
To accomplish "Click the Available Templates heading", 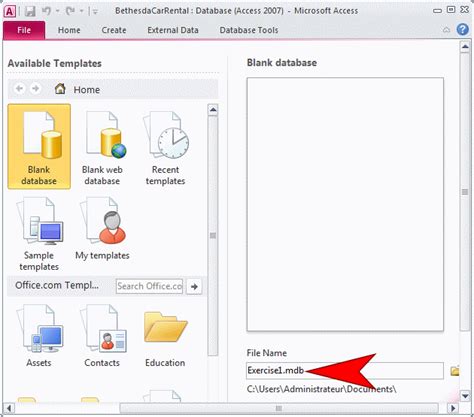I will click(x=55, y=63).
